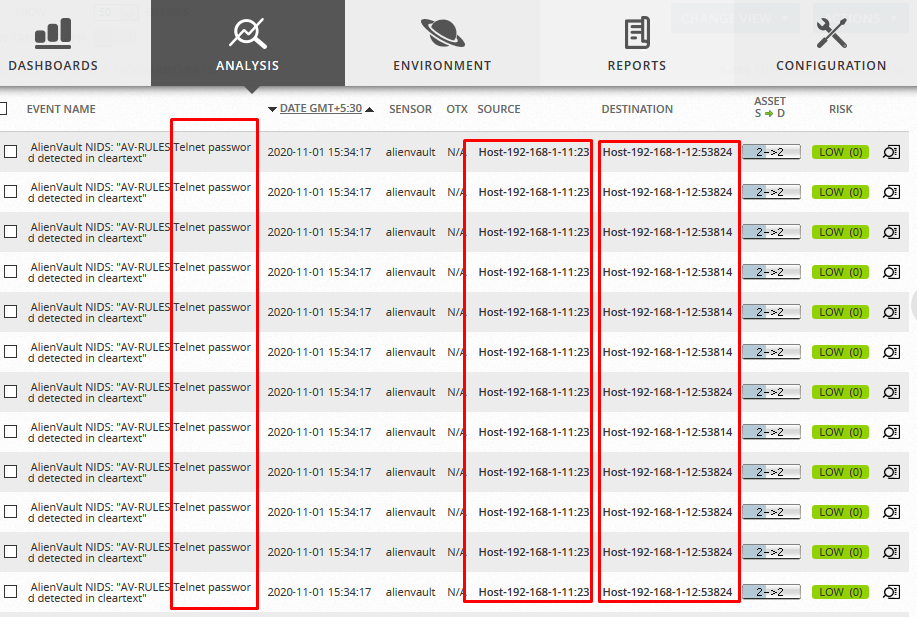The image size is (917, 617).
Task: View event details icon in first row
Action: click(x=891, y=152)
